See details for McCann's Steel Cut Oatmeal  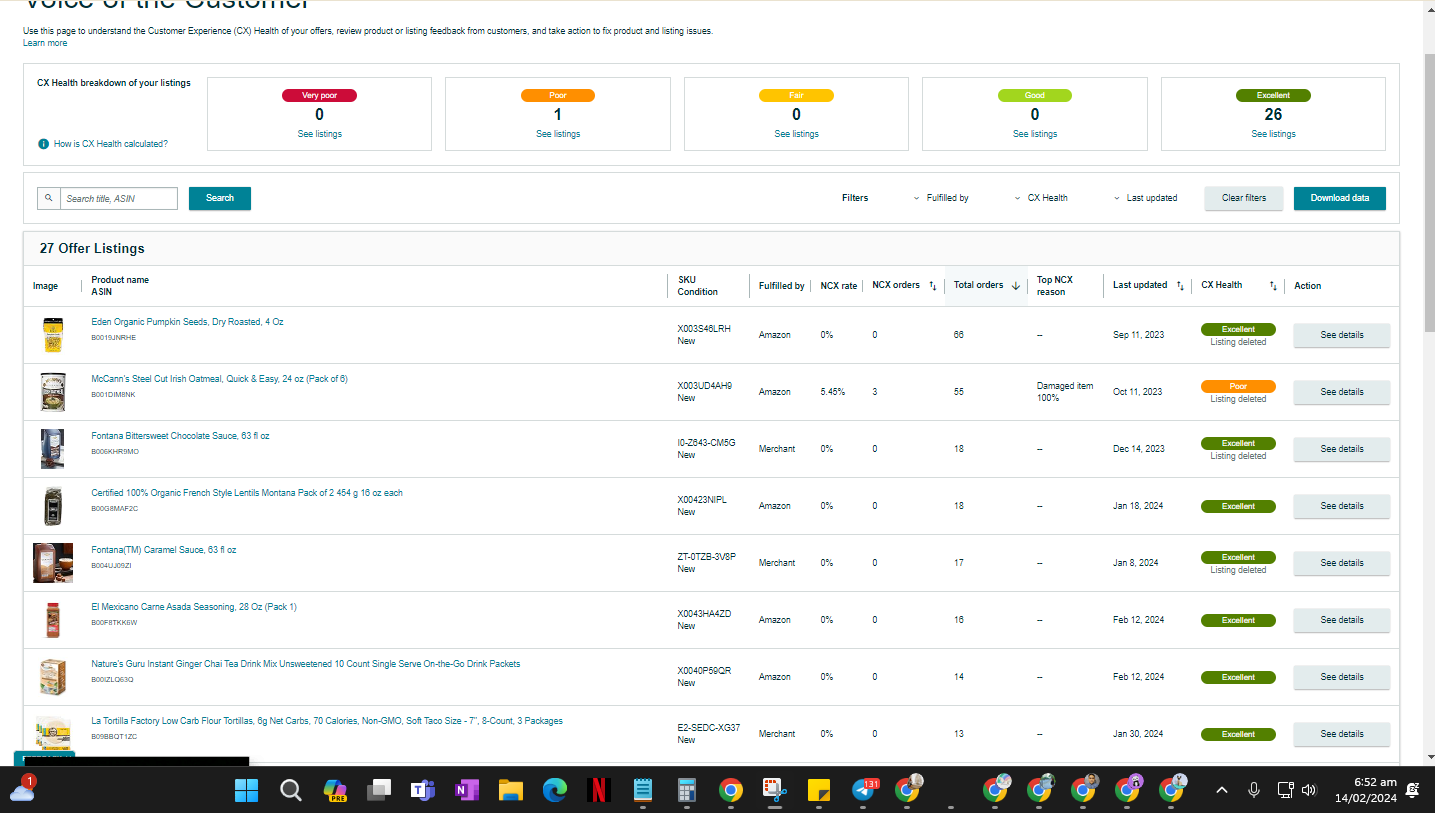[x=1342, y=392]
